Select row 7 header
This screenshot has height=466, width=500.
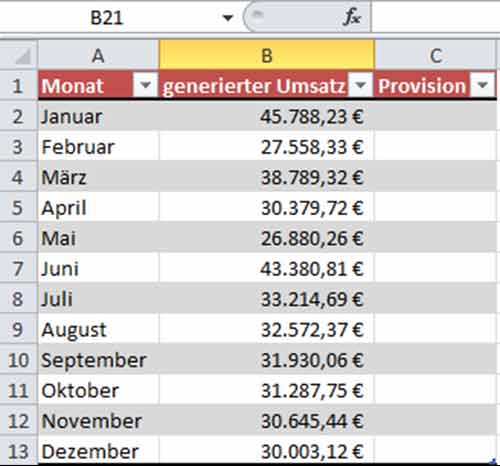18,269
